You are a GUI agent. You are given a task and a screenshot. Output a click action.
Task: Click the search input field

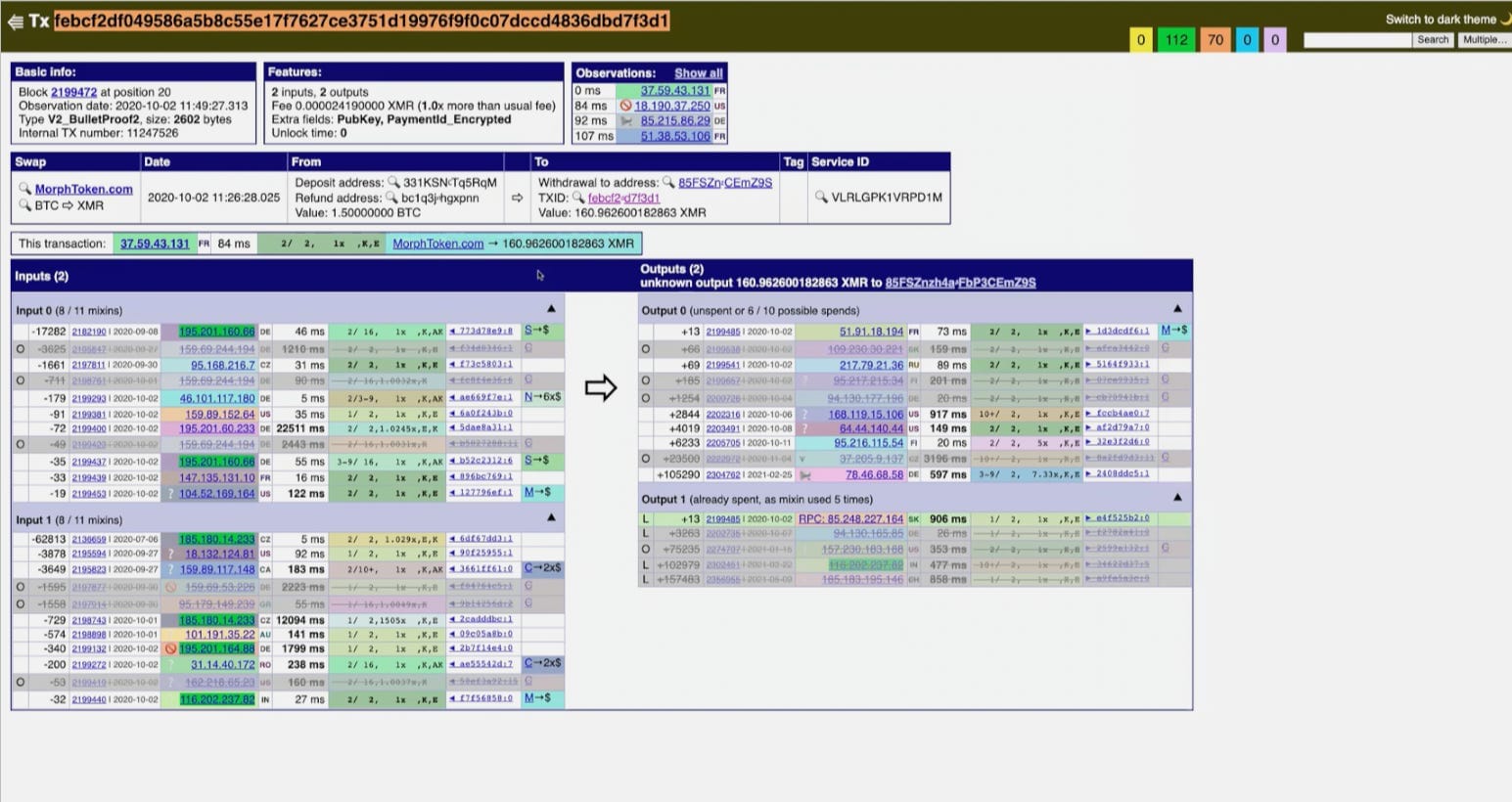1358,40
